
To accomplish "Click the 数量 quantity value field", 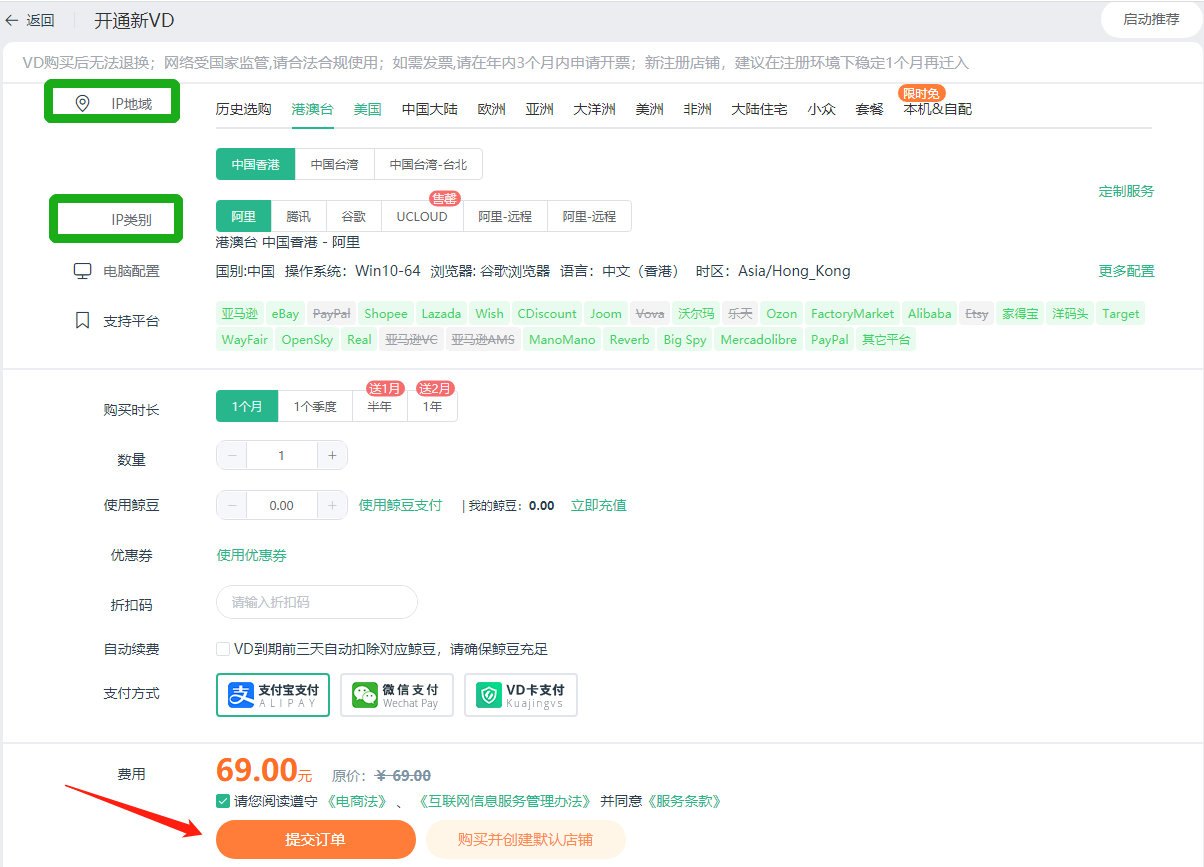I will (x=282, y=455).
